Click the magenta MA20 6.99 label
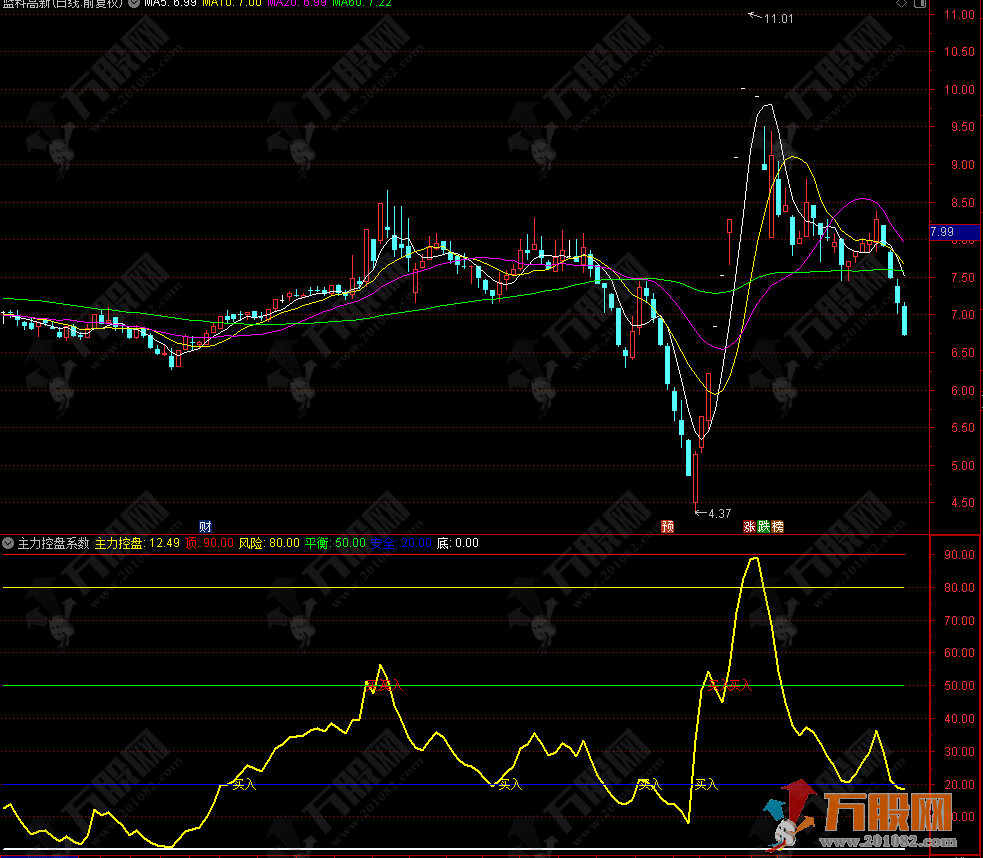 (297, 3)
